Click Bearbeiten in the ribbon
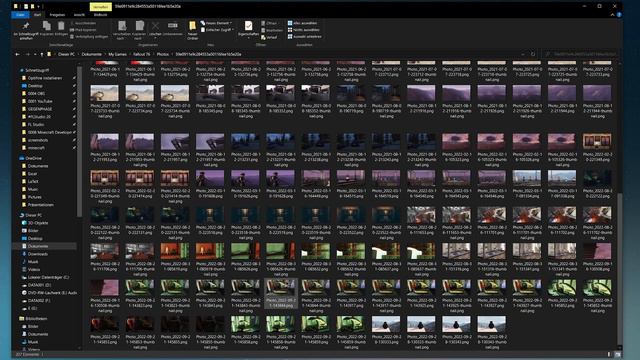Screen dimensions: 640x360 (x=271, y=30)
